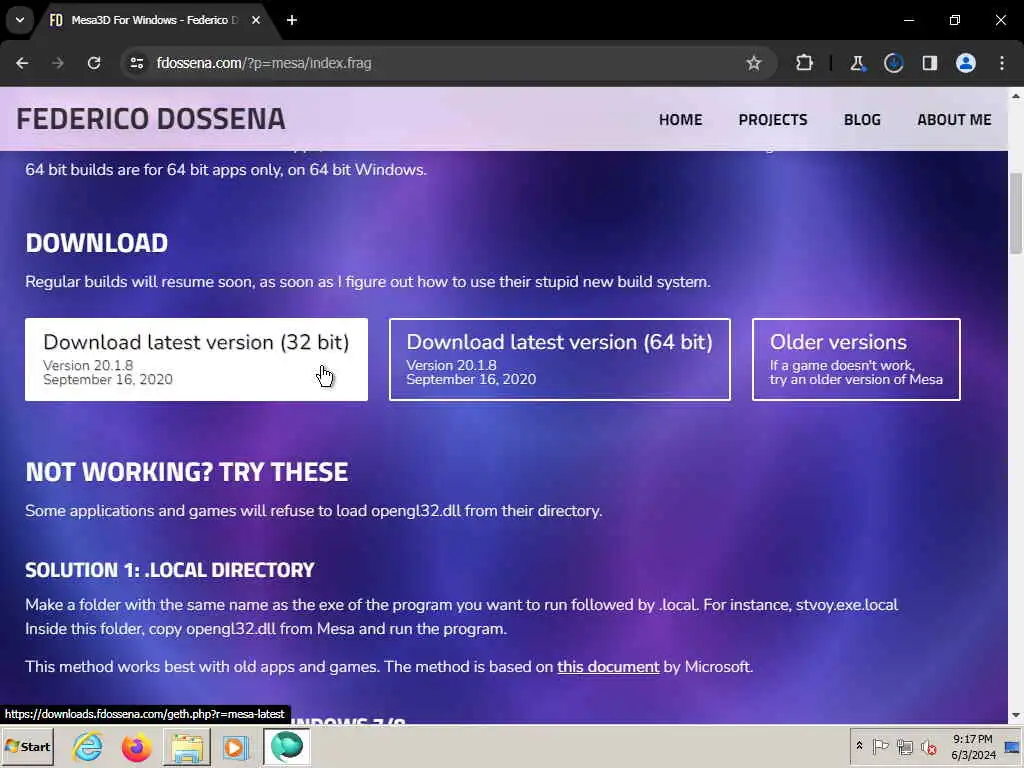
Task: Open the network tray icon
Action: click(x=904, y=746)
